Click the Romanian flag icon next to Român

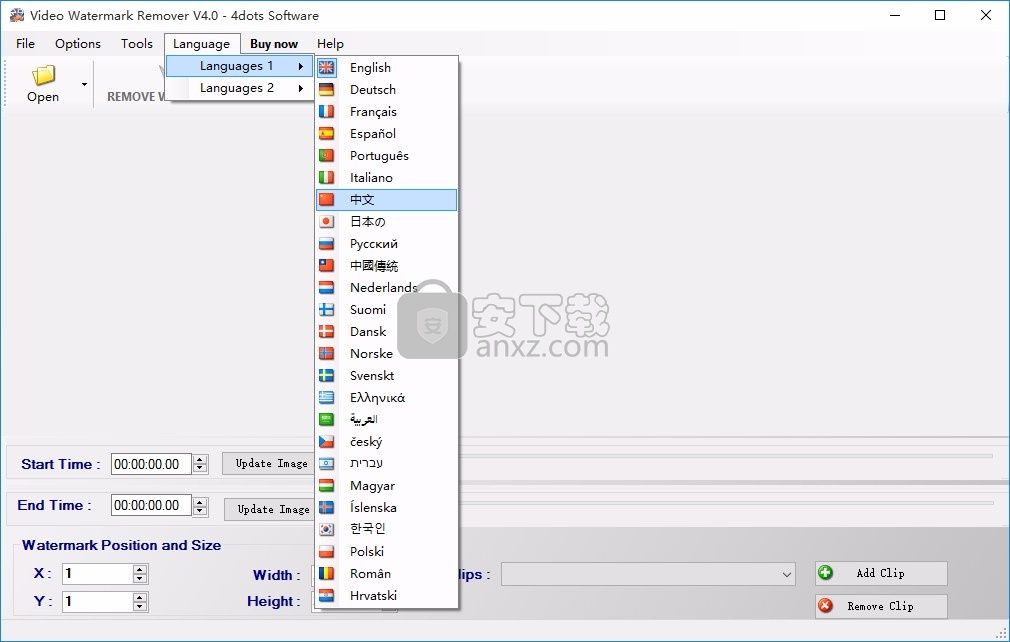coord(327,573)
